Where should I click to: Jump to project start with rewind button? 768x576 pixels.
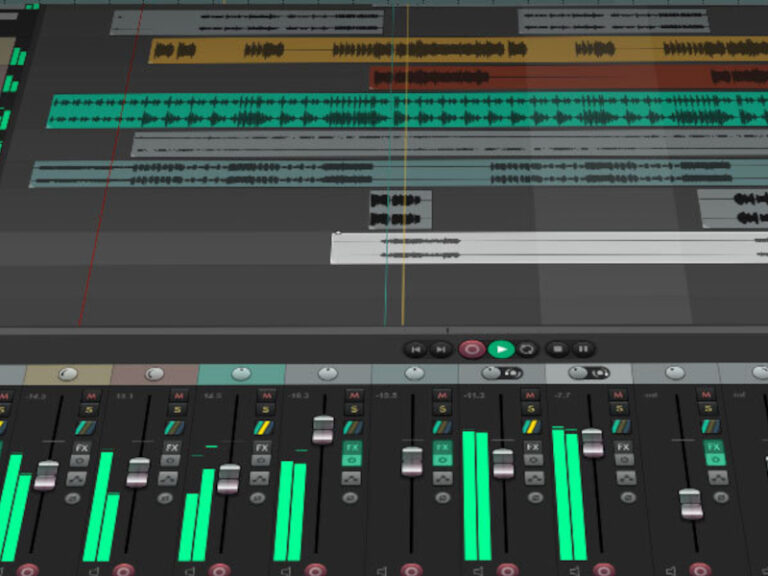coord(415,349)
